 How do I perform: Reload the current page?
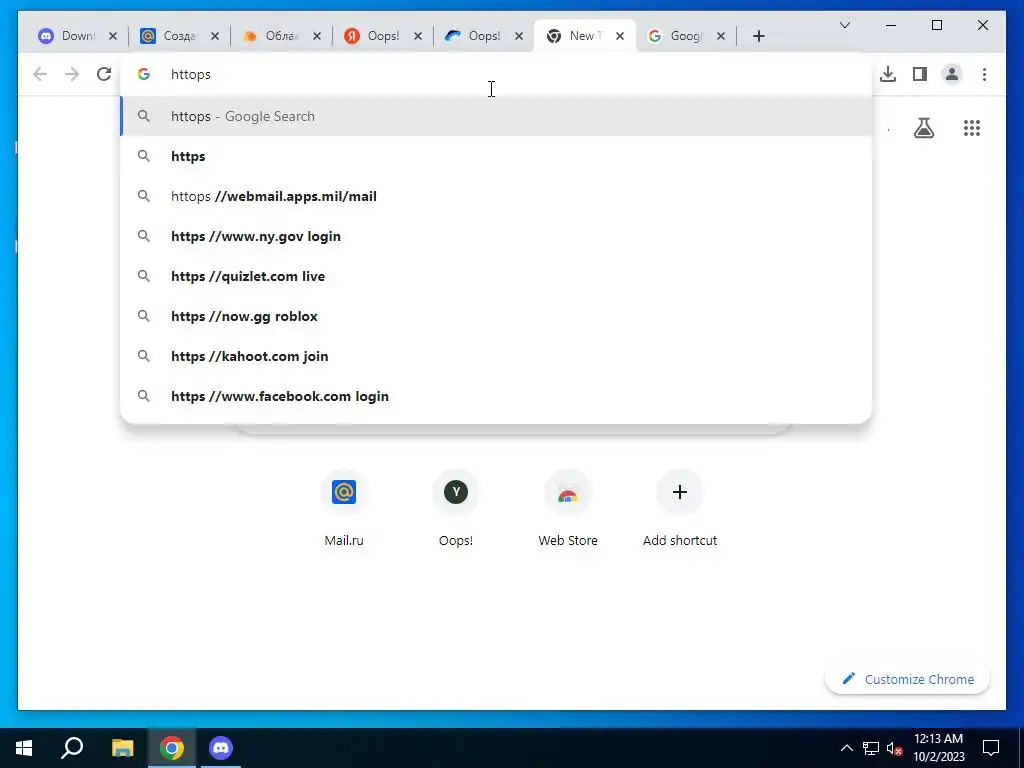pyautogui.click(x=104, y=74)
